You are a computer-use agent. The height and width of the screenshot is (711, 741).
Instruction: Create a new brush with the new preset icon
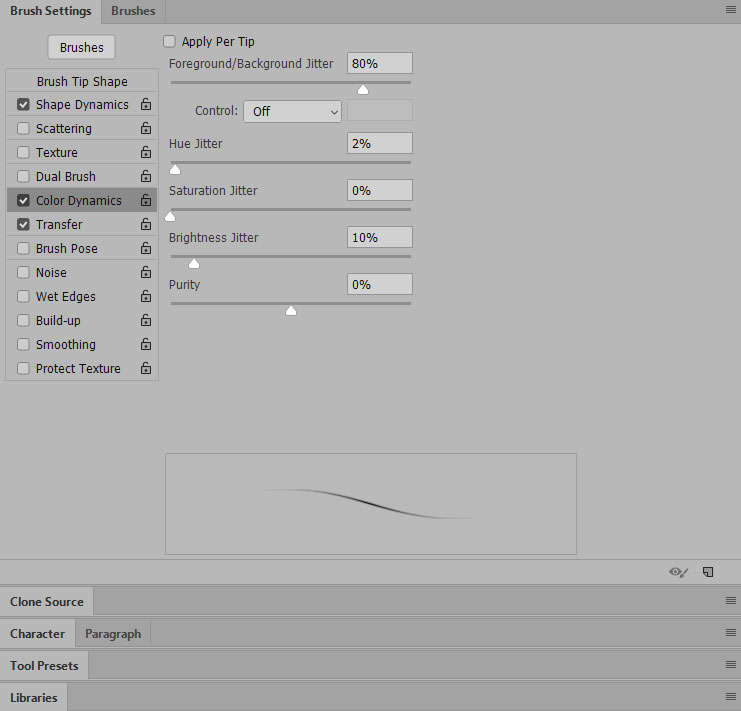click(x=708, y=572)
